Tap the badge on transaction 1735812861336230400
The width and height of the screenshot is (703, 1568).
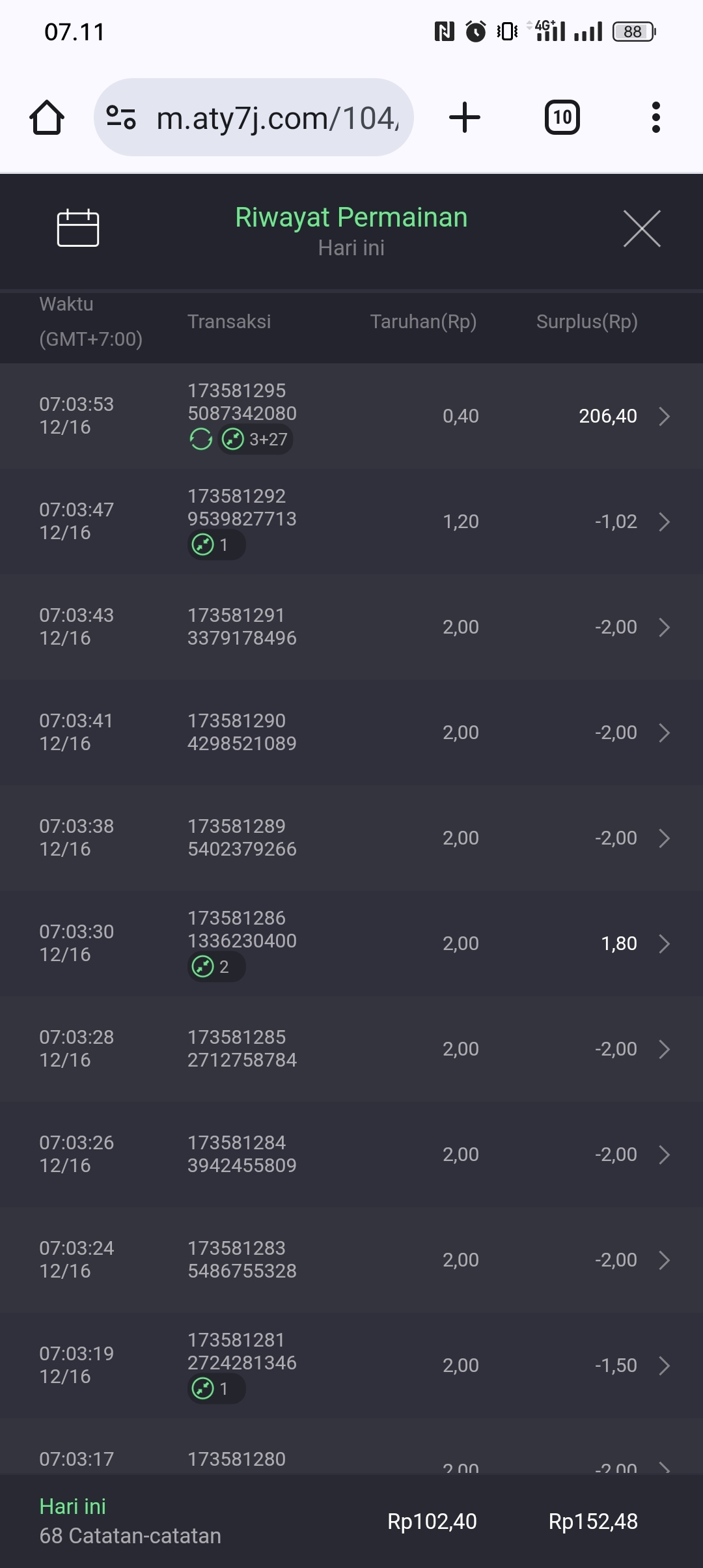tap(216, 967)
